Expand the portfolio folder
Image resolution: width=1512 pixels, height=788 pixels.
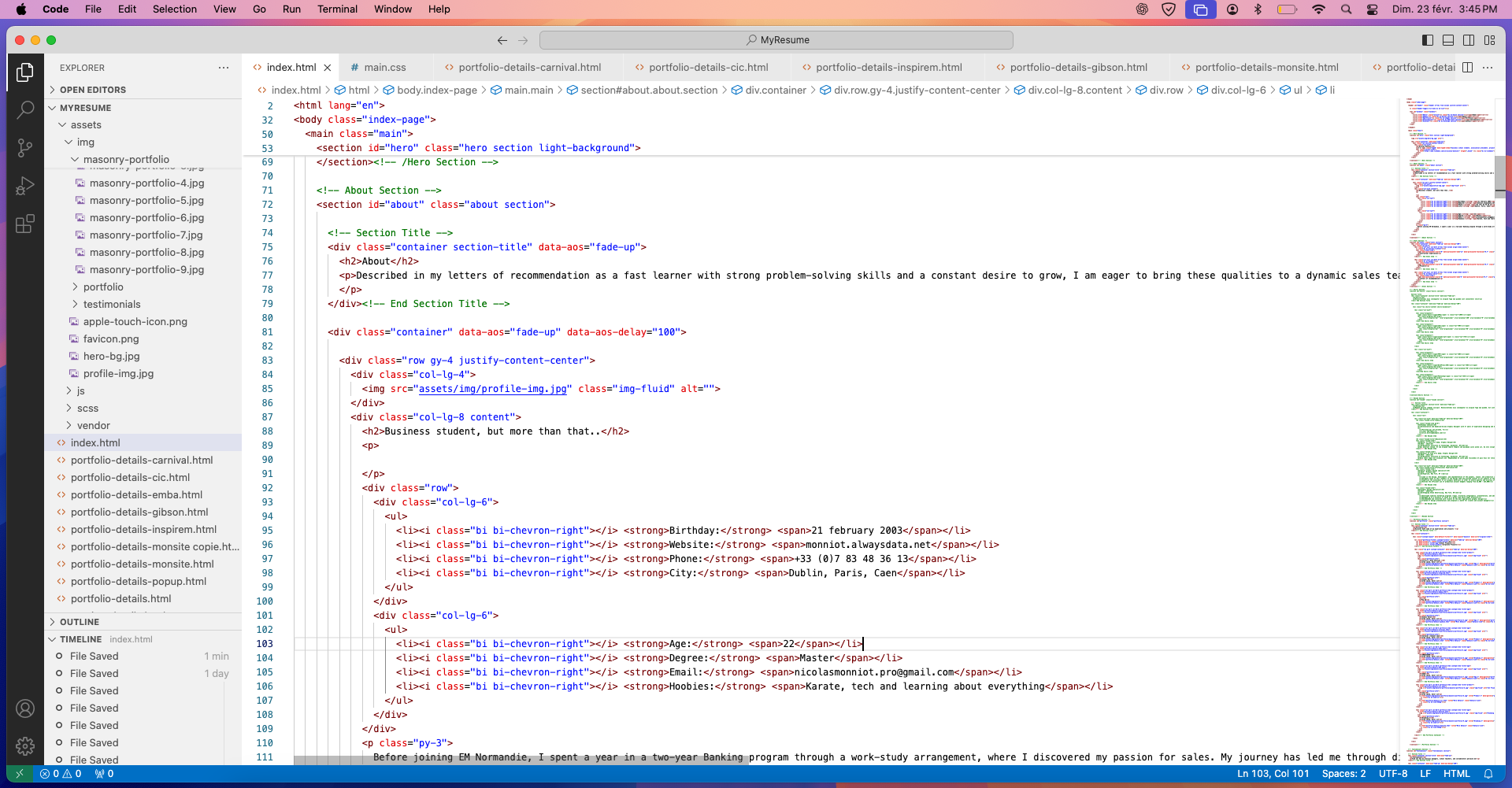[103, 287]
